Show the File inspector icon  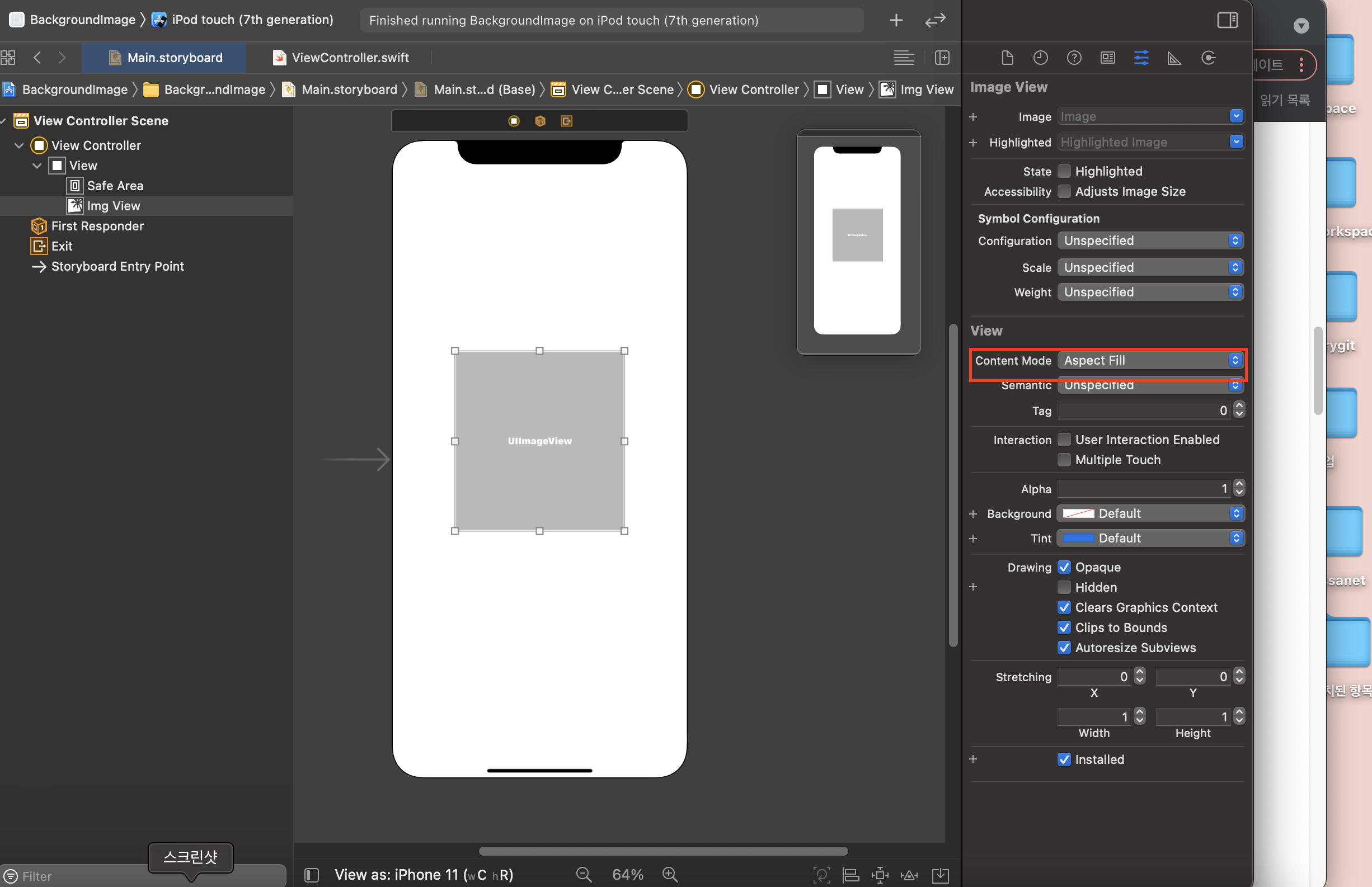1007,58
